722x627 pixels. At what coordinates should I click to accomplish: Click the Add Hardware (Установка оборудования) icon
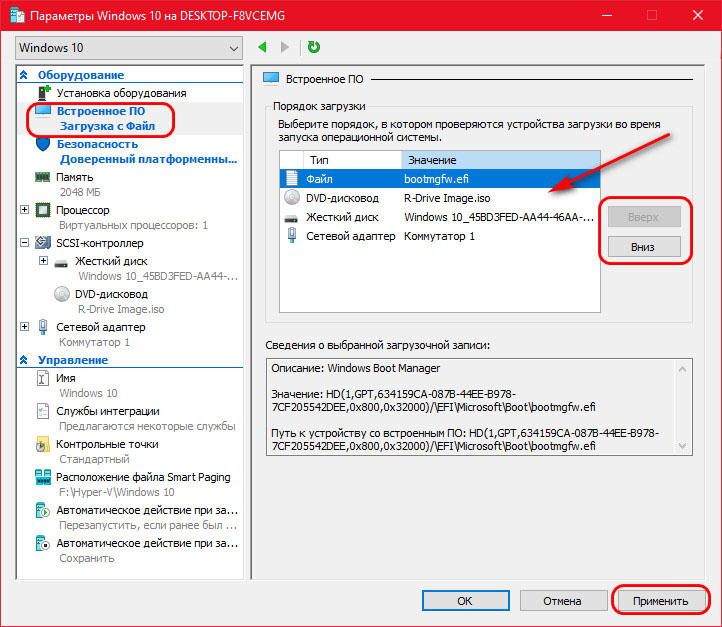(43, 93)
